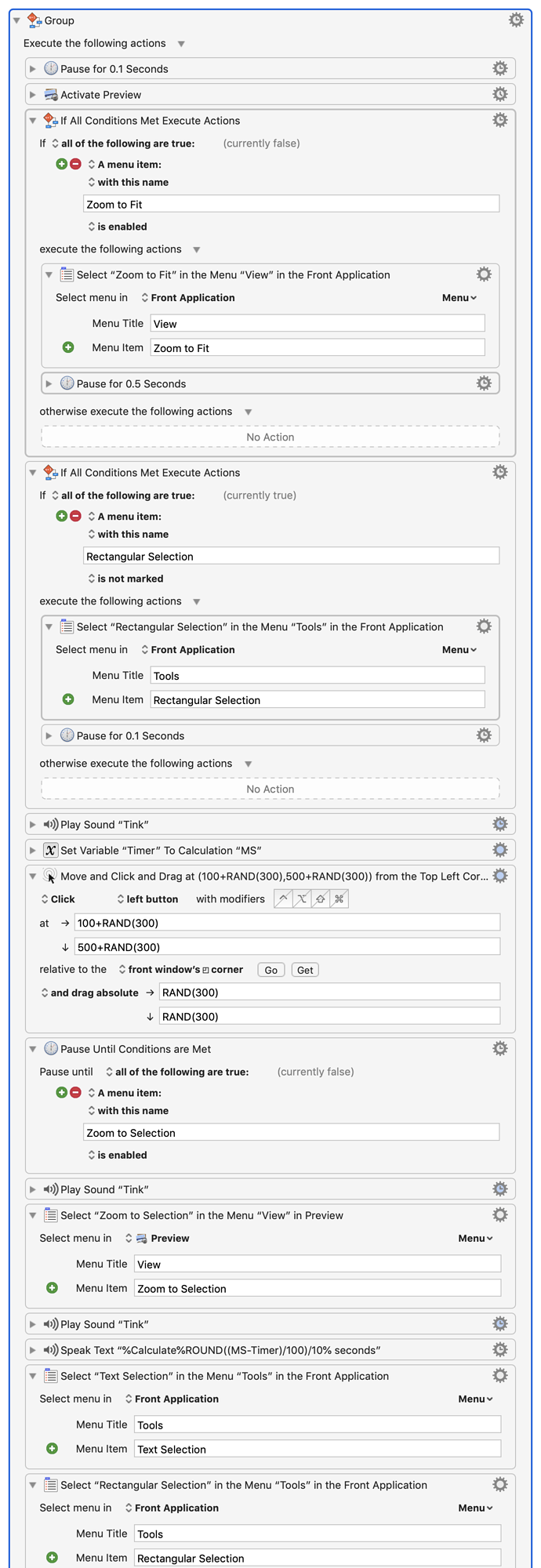Viewport: 541px width, 1568px height.
Task: Click menu list icon of Select “Zoom to Fit”
Action: (67, 274)
